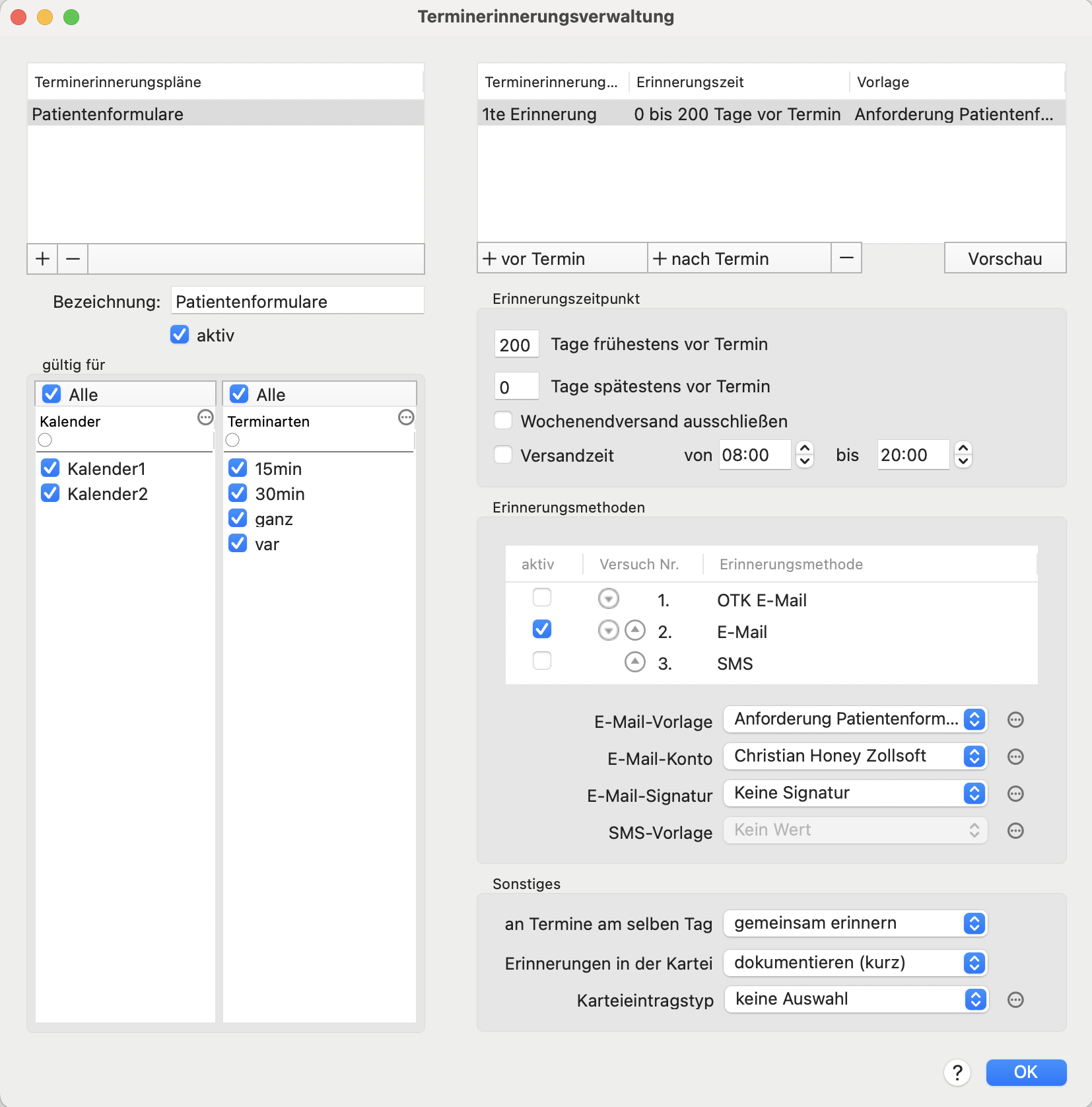
Task: Adjust Versandzeit bis 20:00 stepper
Action: coord(963,454)
